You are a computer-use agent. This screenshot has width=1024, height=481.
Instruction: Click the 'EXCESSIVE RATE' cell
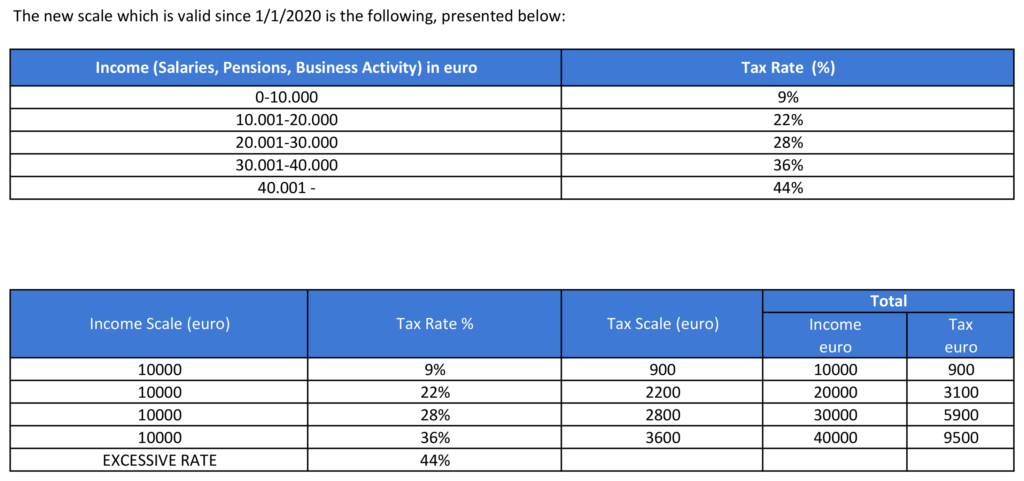pyautogui.click(x=159, y=460)
